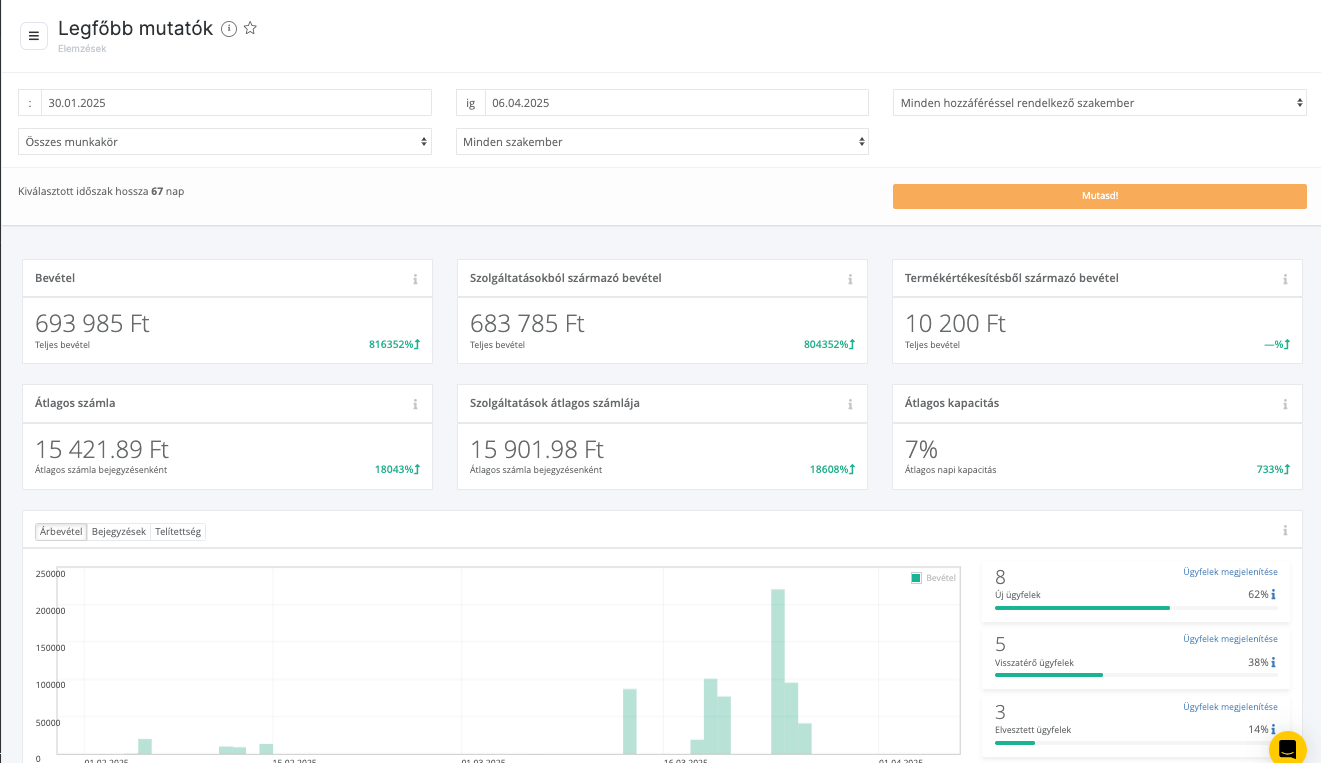This screenshot has width=1321, height=763.
Task: Click info icon beside Legfőbb mutatók title
Action: click(229, 29)
